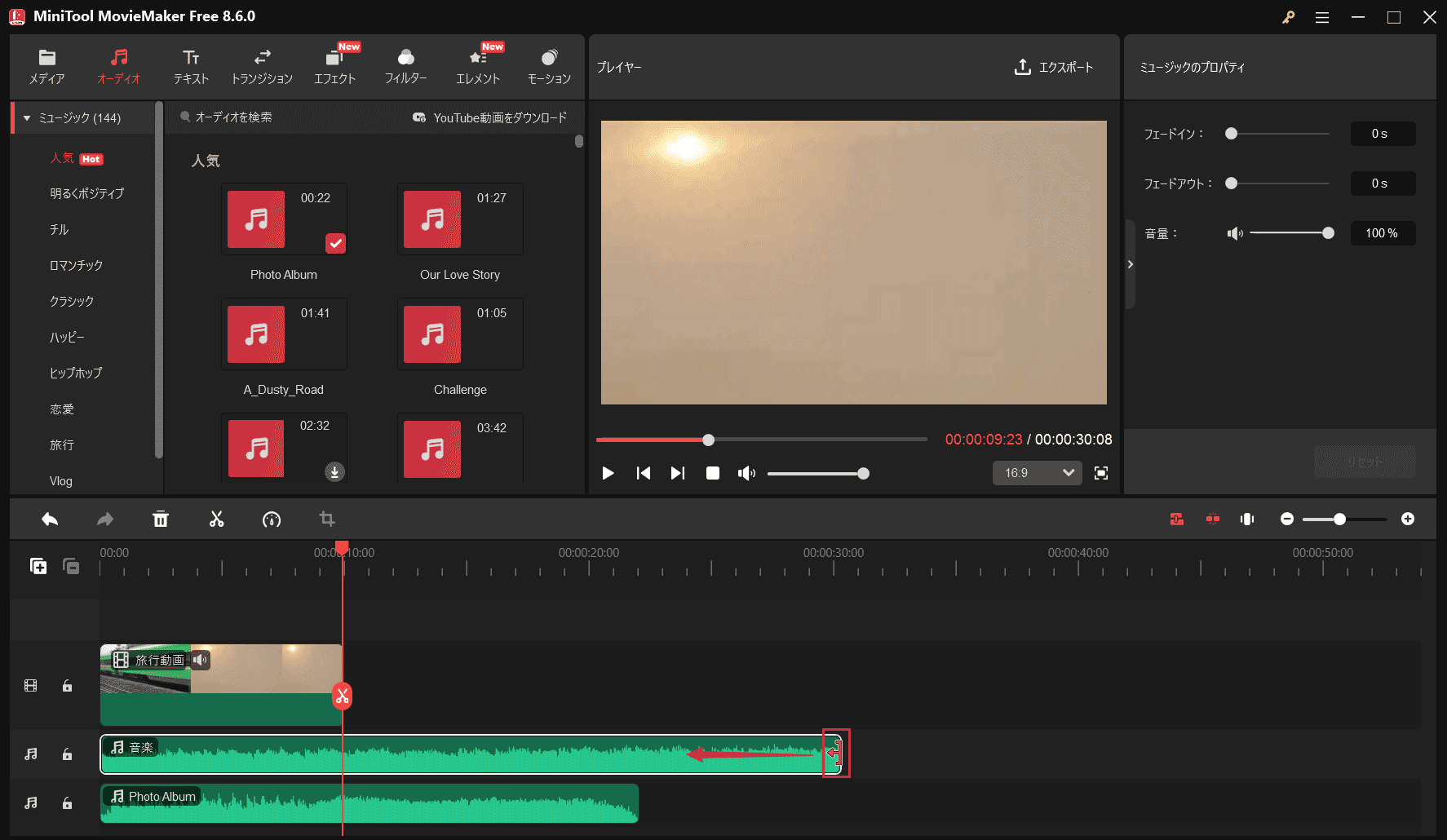Open the license key registration
This screenshot has height=840, width=1447.
coord(1289,16)
